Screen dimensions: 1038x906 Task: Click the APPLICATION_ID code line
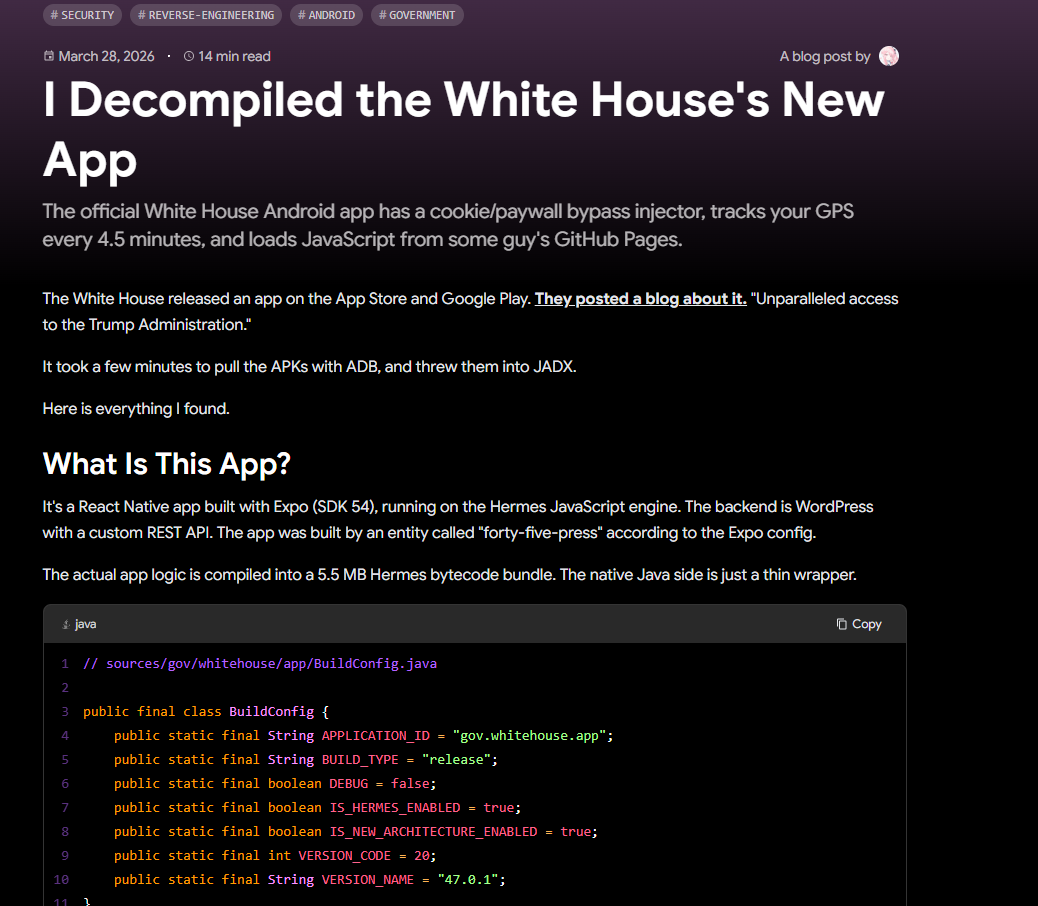[363, 735]
